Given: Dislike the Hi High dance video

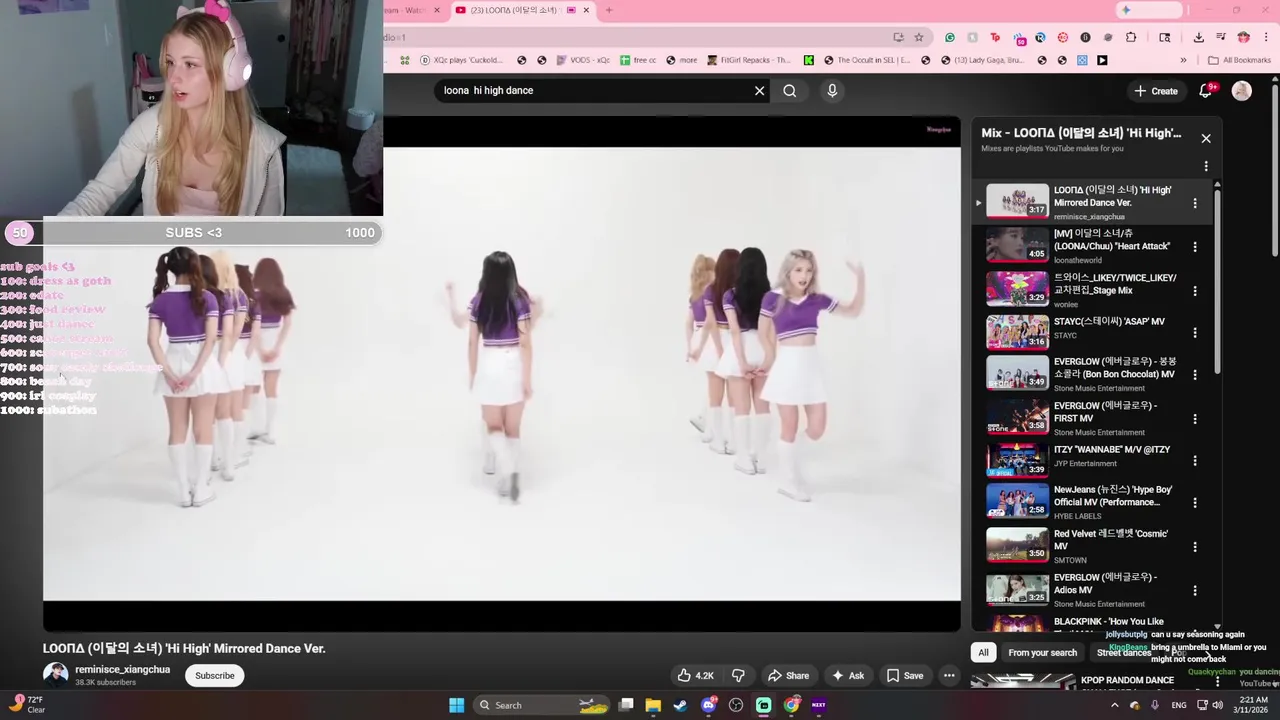Looking at the screenshot, I should 738,675.
